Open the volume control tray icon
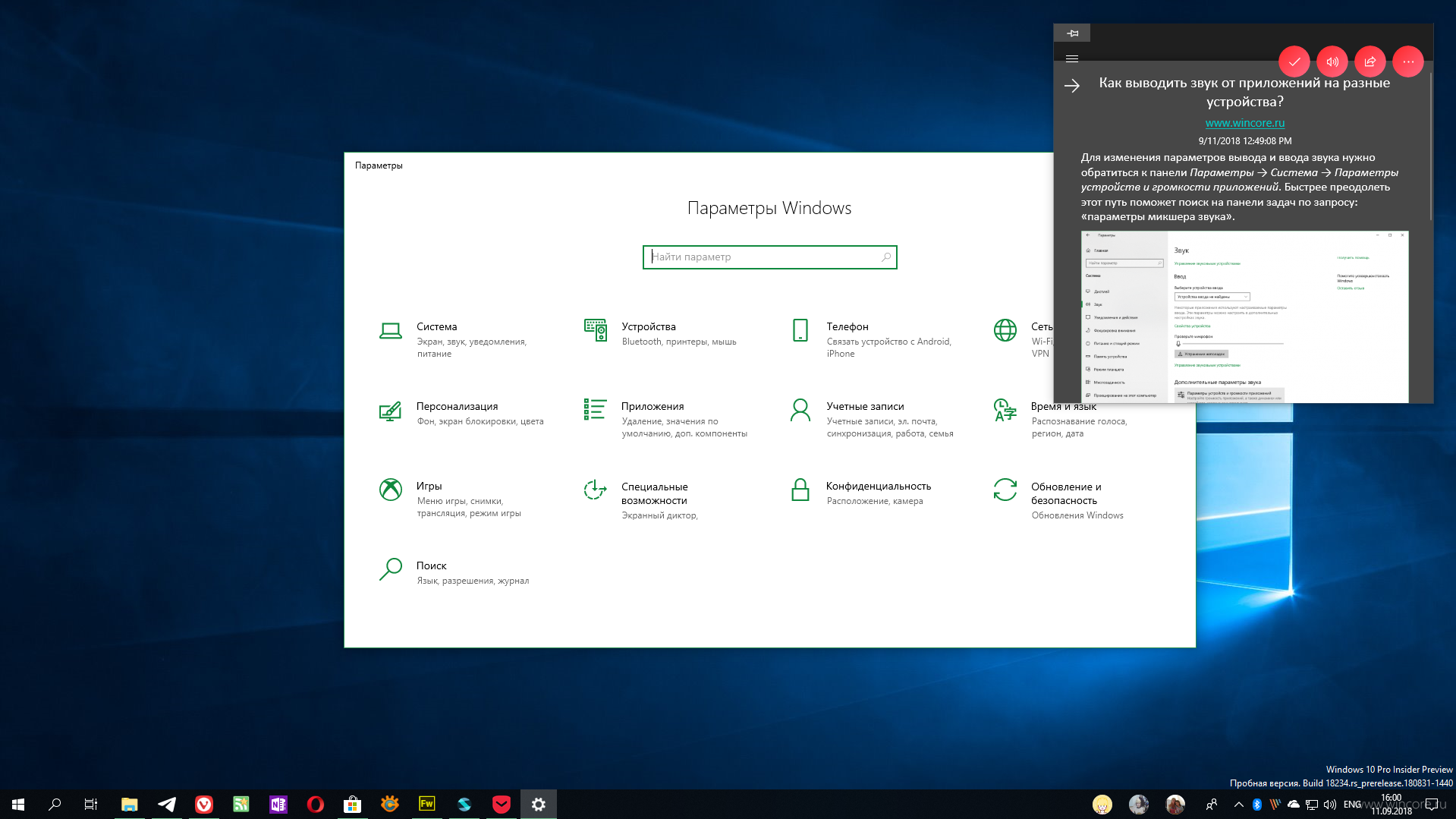This screenshot has width=1456, height=819. pyautogui.click(x=1330, y=804)
